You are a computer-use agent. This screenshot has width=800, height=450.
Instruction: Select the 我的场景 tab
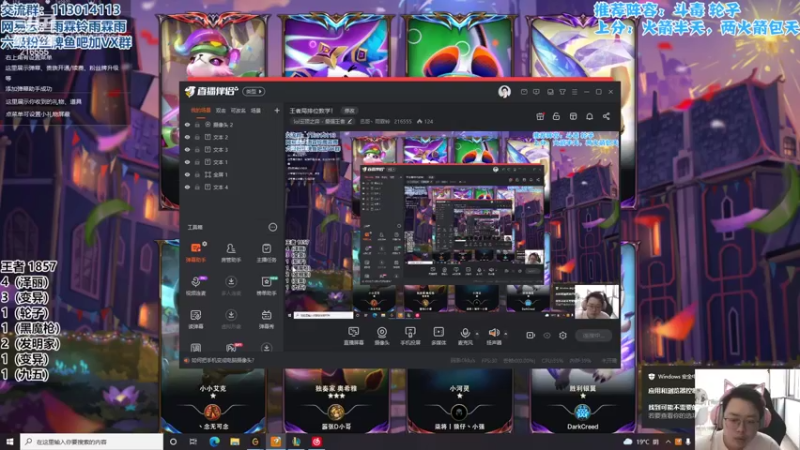(x=201, y=110)
